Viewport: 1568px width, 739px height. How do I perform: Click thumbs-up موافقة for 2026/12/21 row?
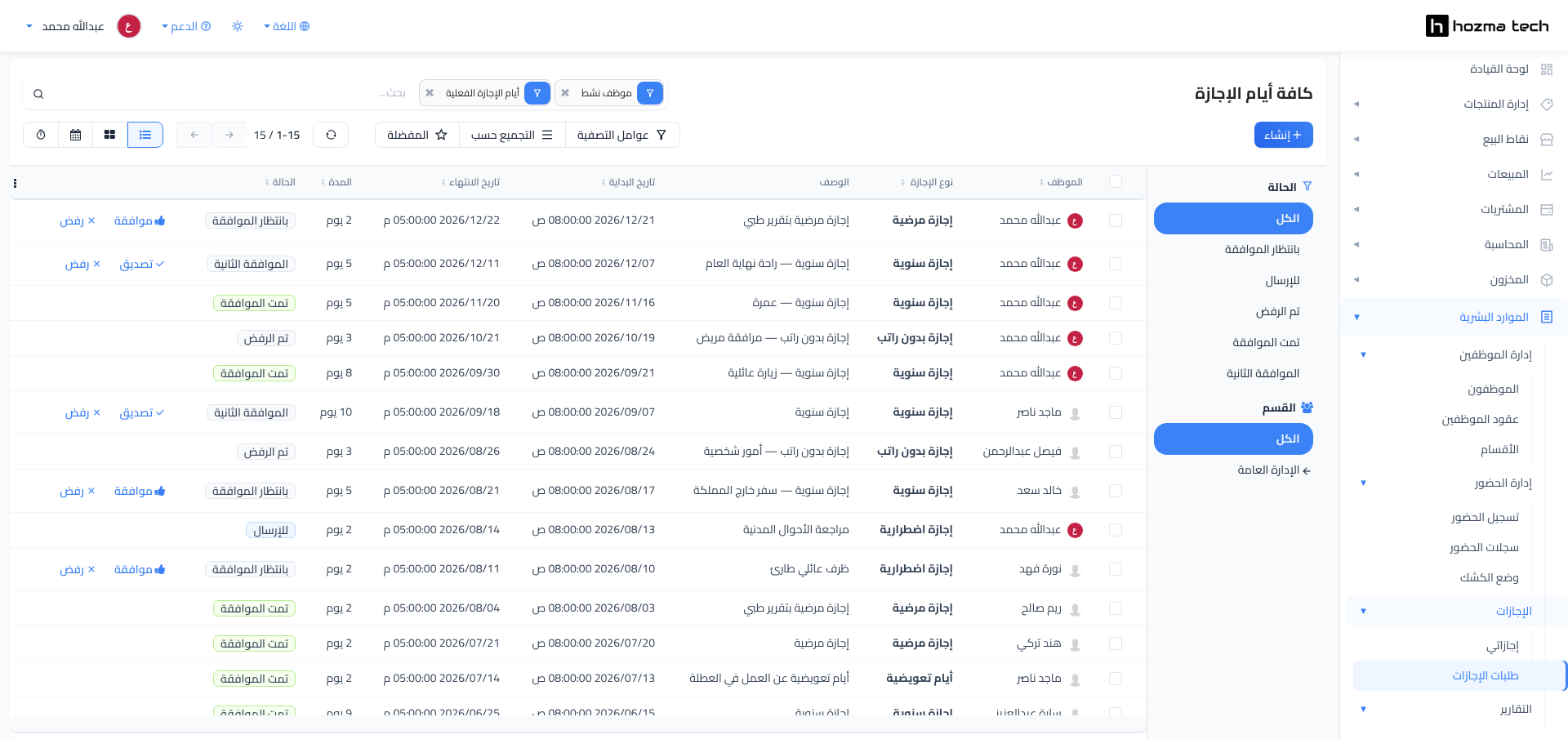pos(140,220)
